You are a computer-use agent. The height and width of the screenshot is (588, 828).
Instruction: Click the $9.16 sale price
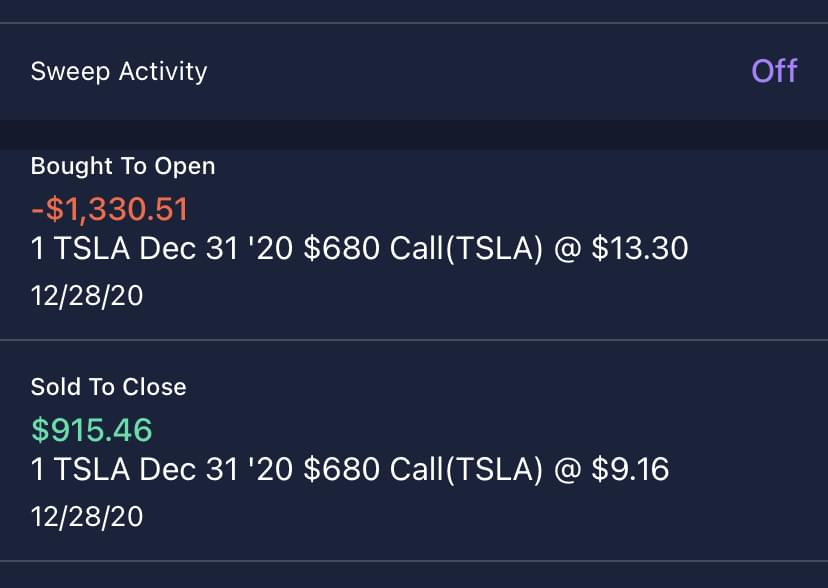[631, 469]
